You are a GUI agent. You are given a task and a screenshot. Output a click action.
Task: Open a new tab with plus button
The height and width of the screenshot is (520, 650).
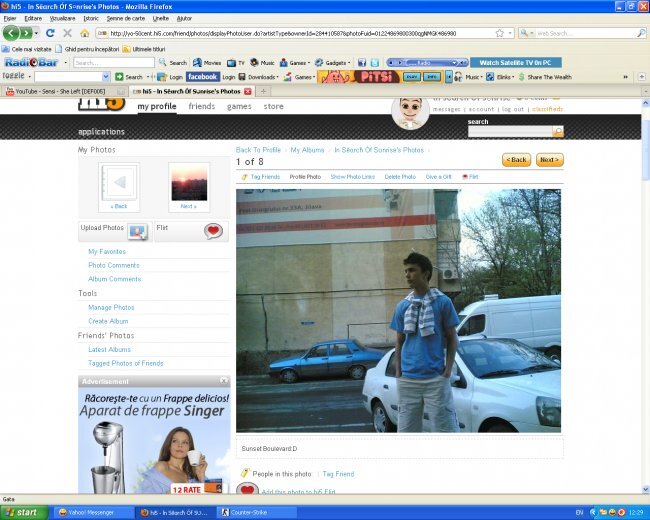pos(263,91)
